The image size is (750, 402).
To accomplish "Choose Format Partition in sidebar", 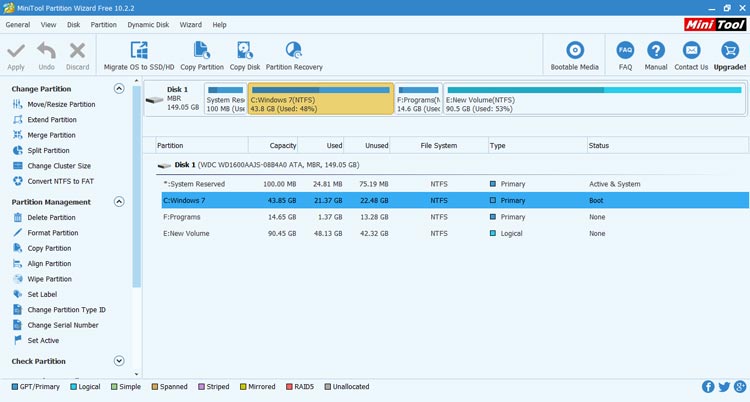I will pos(45,233).
